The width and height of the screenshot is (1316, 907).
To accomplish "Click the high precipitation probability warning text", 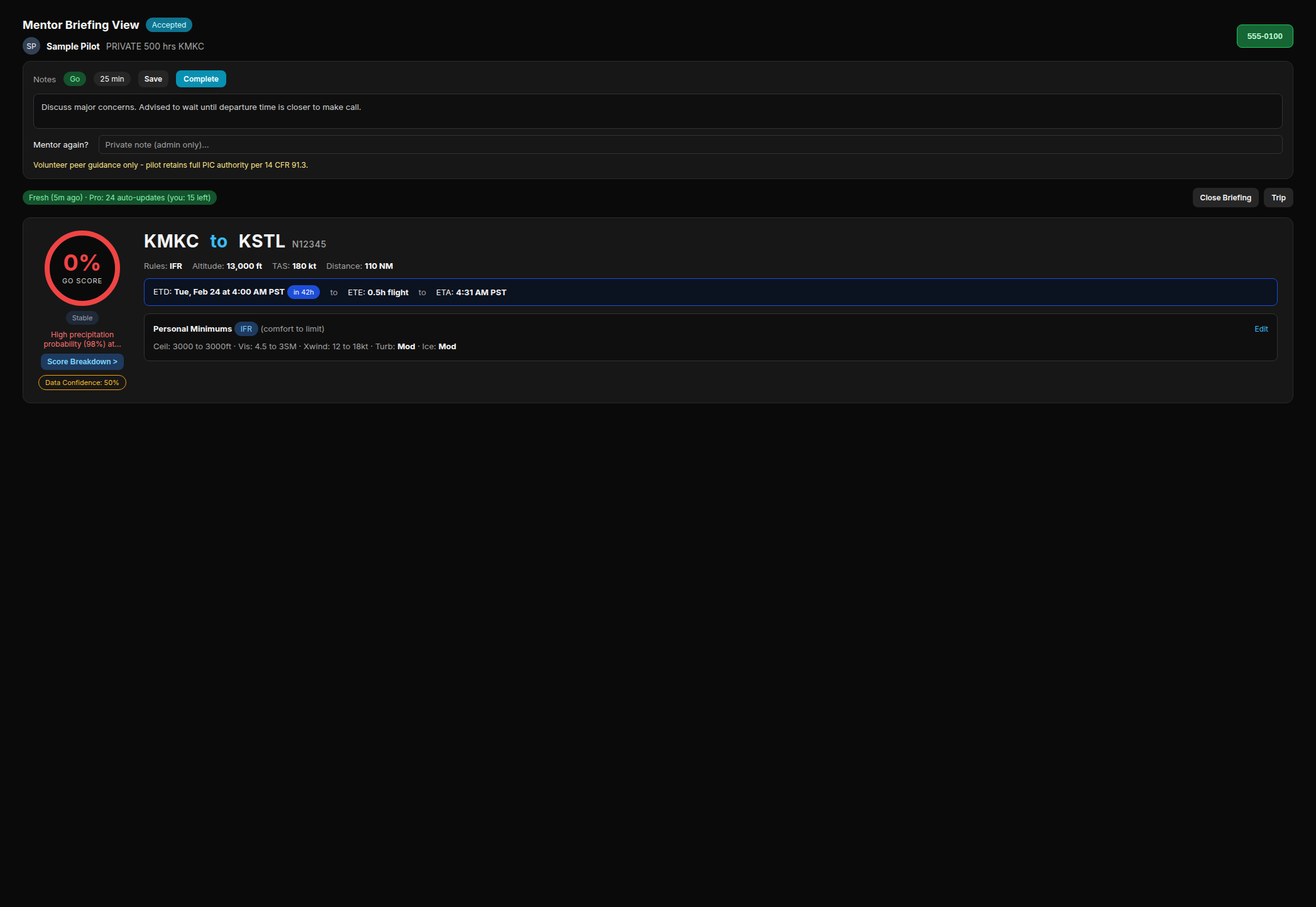I will click(x=82, y=339).
